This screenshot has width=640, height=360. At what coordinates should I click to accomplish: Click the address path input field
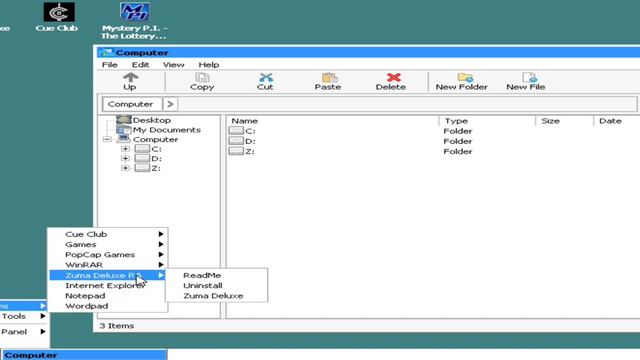(407, 104)
